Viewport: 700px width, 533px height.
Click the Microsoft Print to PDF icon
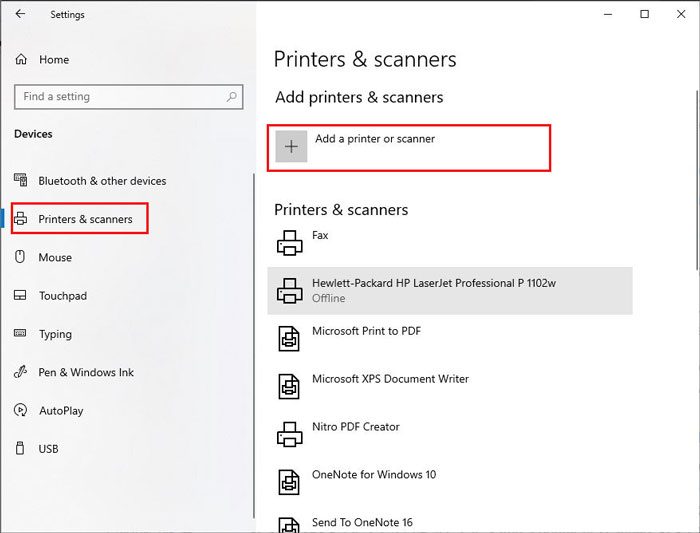[x=289, y=338]
